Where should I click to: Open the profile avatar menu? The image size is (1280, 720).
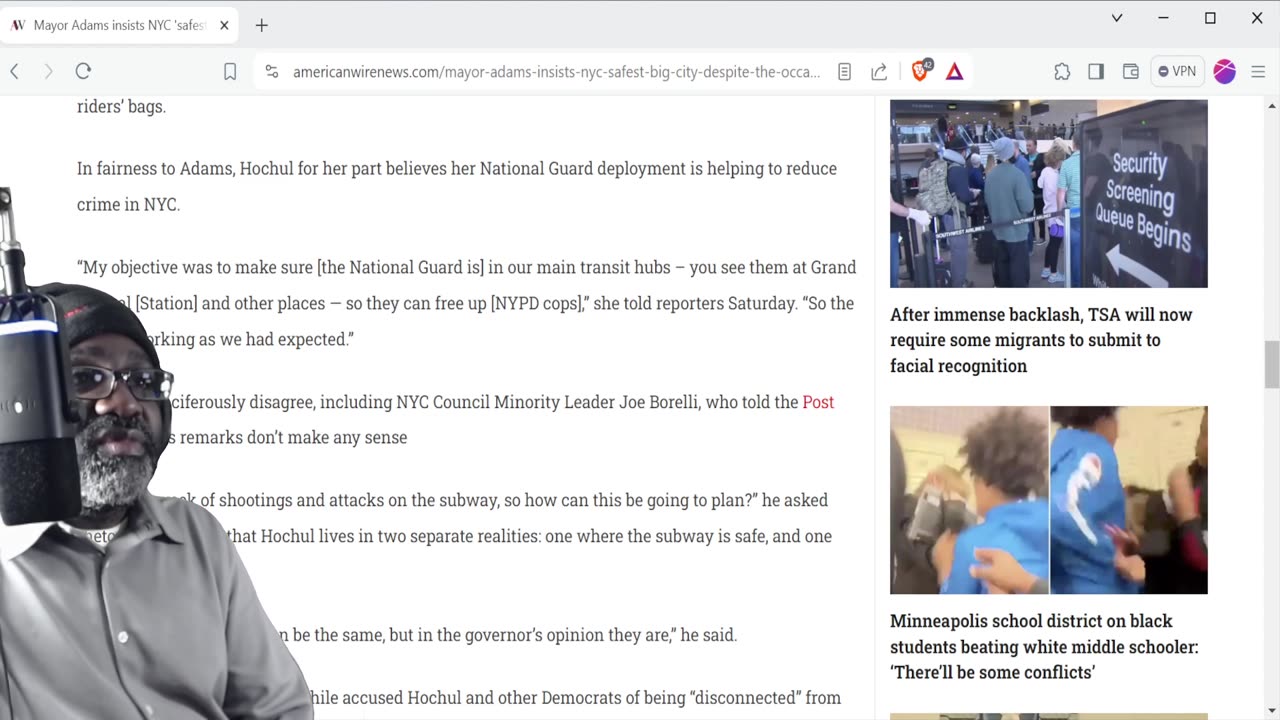[1225, 71]
